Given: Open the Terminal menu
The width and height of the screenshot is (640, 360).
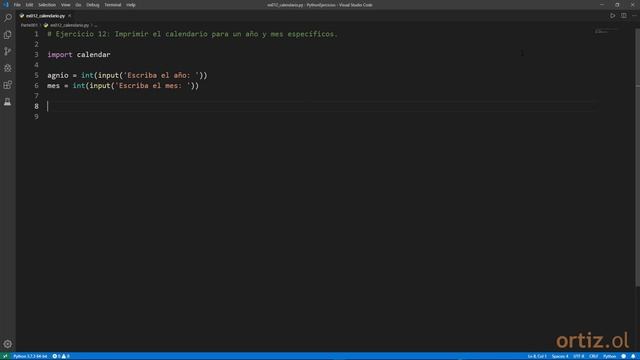Looking at the screenshot, I should click(113, 5).
